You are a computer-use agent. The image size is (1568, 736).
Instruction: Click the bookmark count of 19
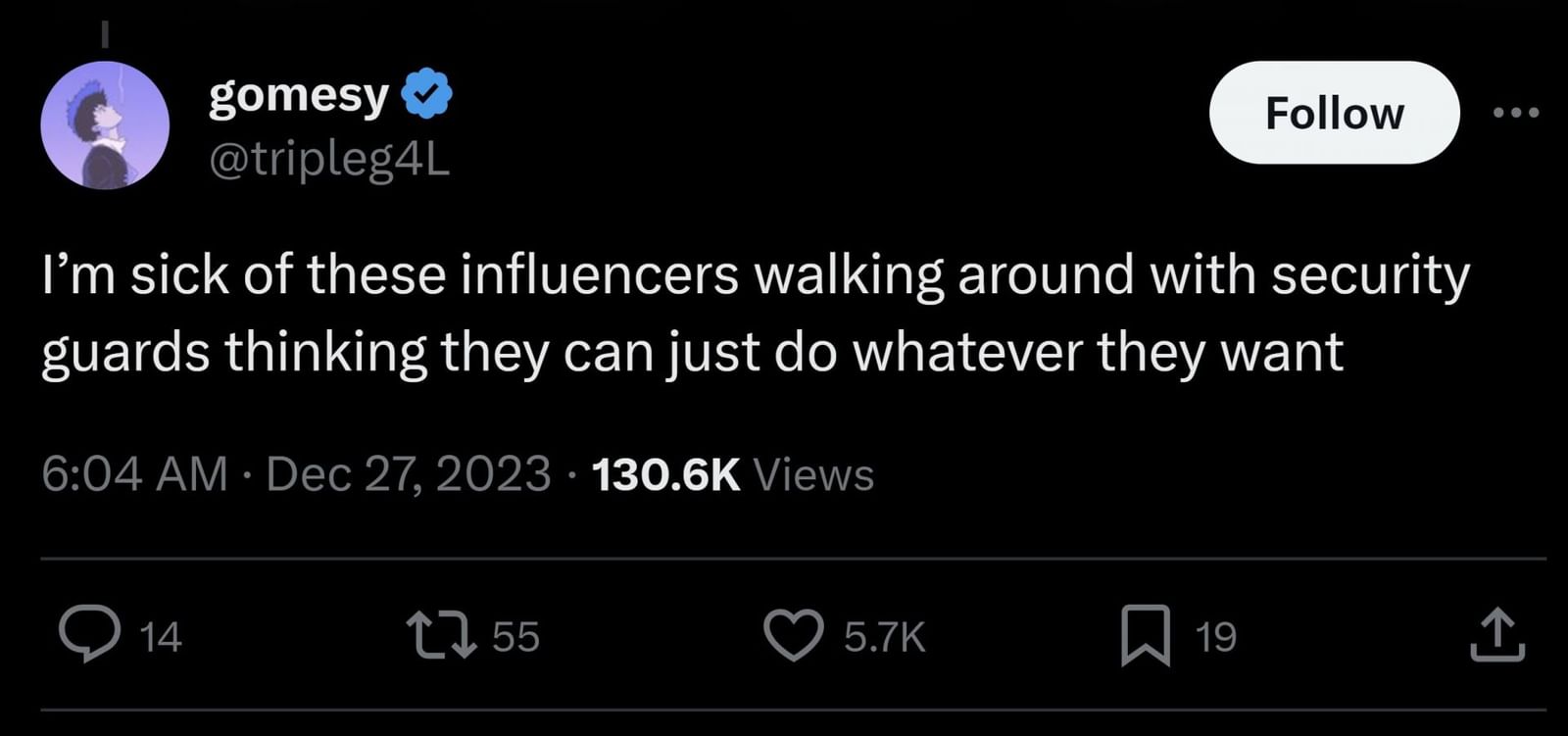1216,637
